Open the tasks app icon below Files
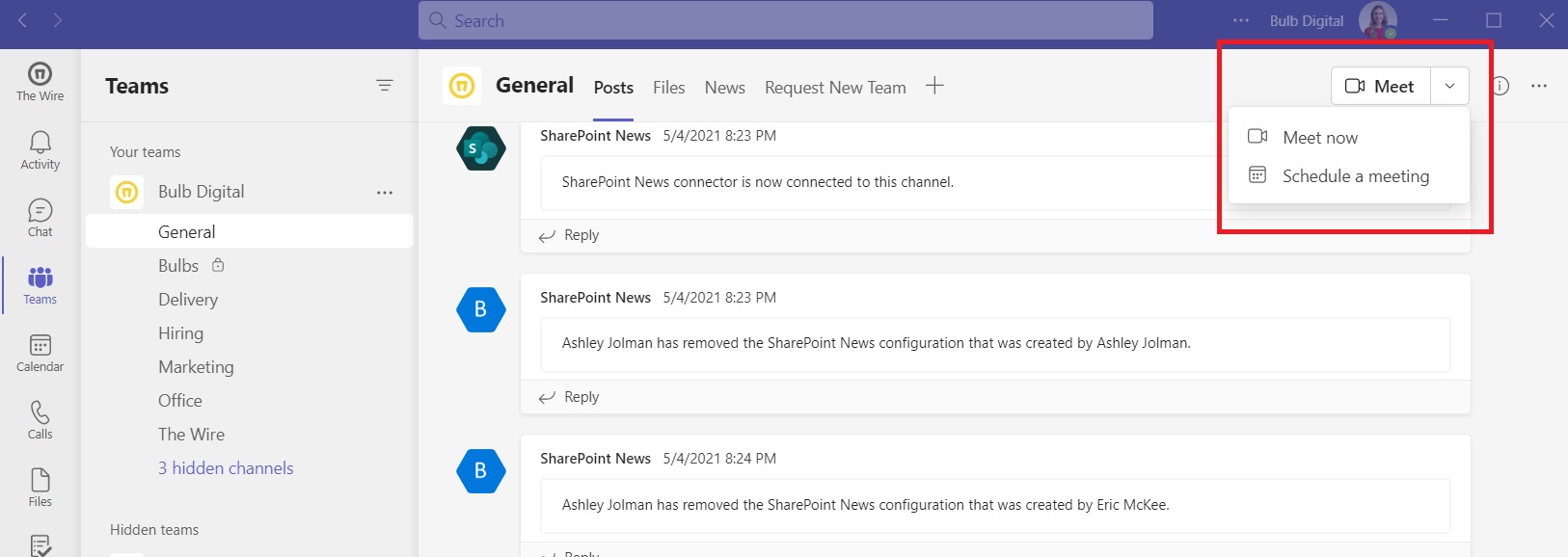Screen dimensions: 1568x557 (x=40, y=545)
